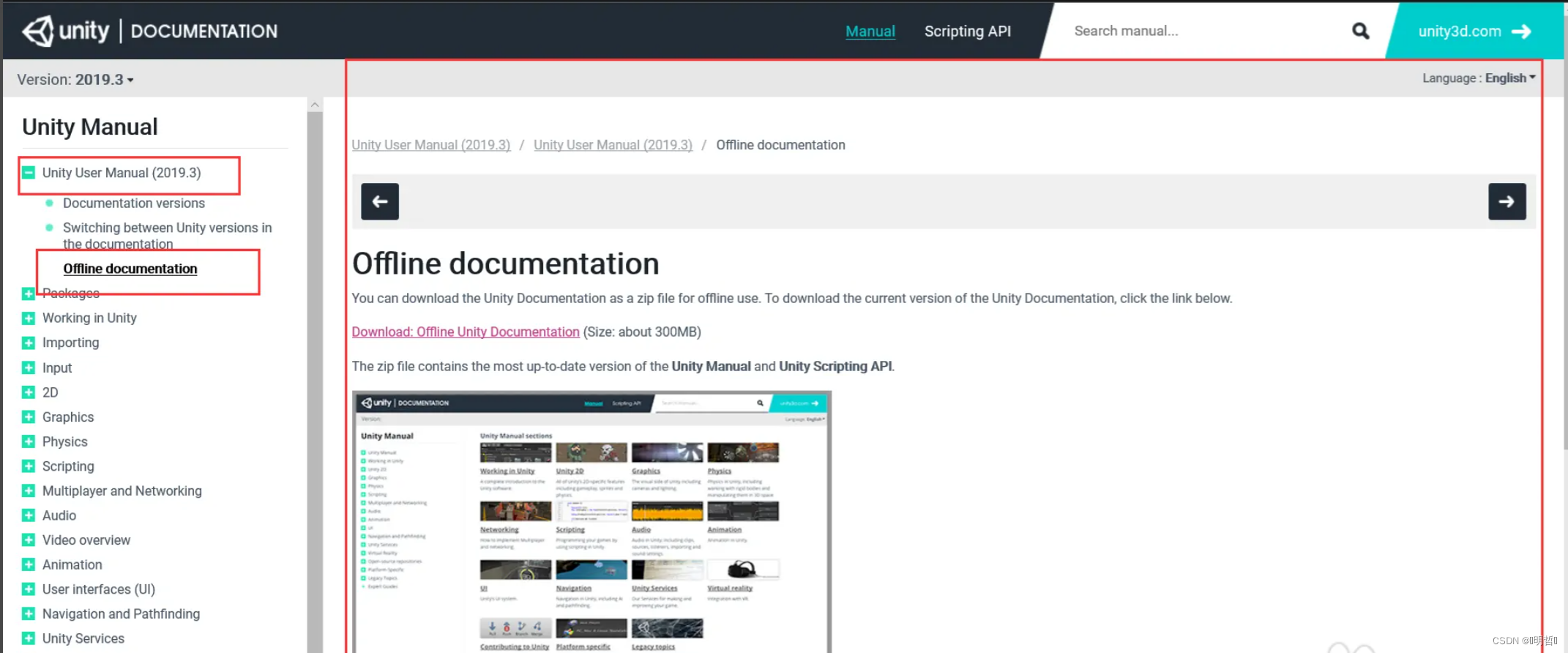Click the DOCUMENTATION header title
1568x653 pixels.
coord(204,31)
